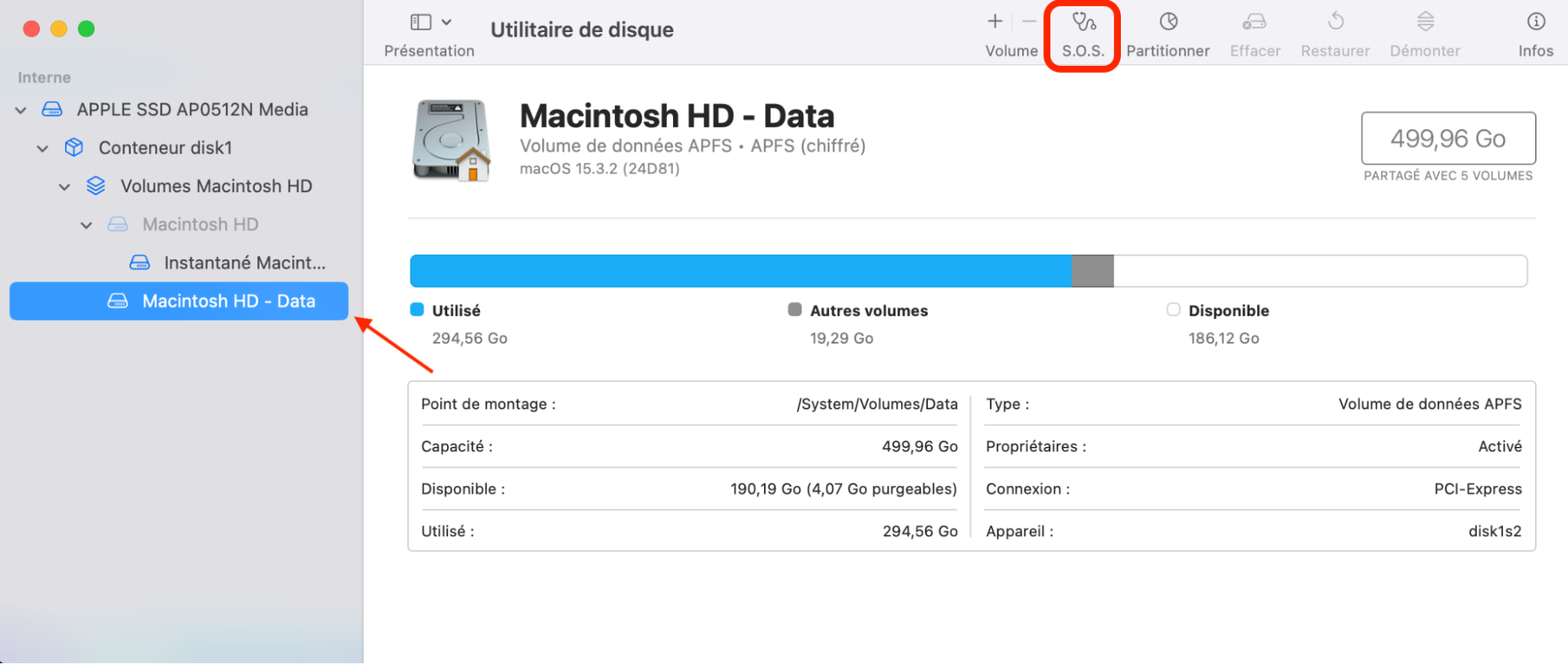The image size is (1568, 664).
Task: Click the device value disk1s2
Action: pyautogui.click(x=1495, y=531)
